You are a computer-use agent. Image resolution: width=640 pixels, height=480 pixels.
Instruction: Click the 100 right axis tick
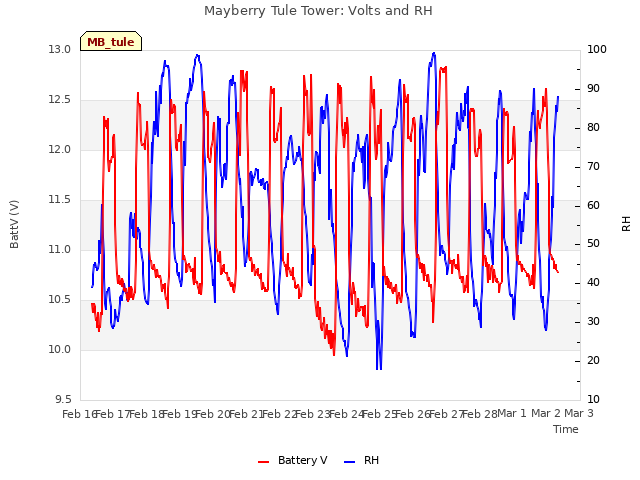(597, 49)
